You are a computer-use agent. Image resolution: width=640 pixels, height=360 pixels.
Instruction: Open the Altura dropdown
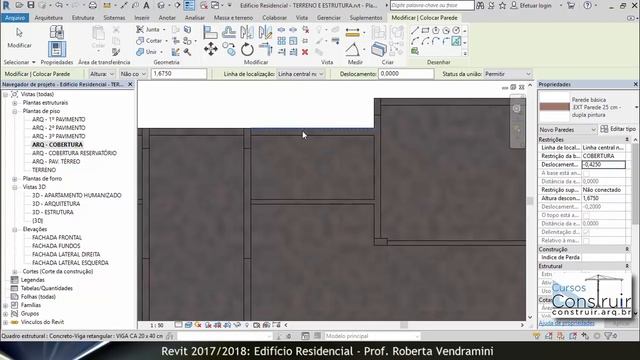[102, 74]
